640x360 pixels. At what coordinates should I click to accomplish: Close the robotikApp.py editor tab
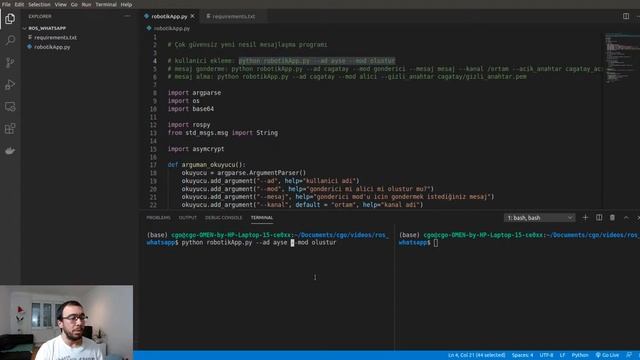point(192,16)
